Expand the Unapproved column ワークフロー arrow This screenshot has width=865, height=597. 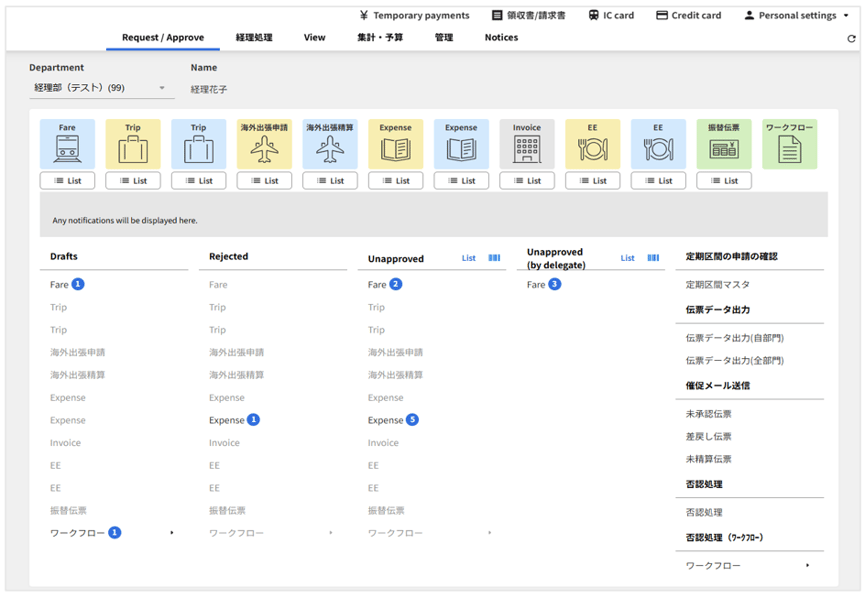click(x=489, y=532)
